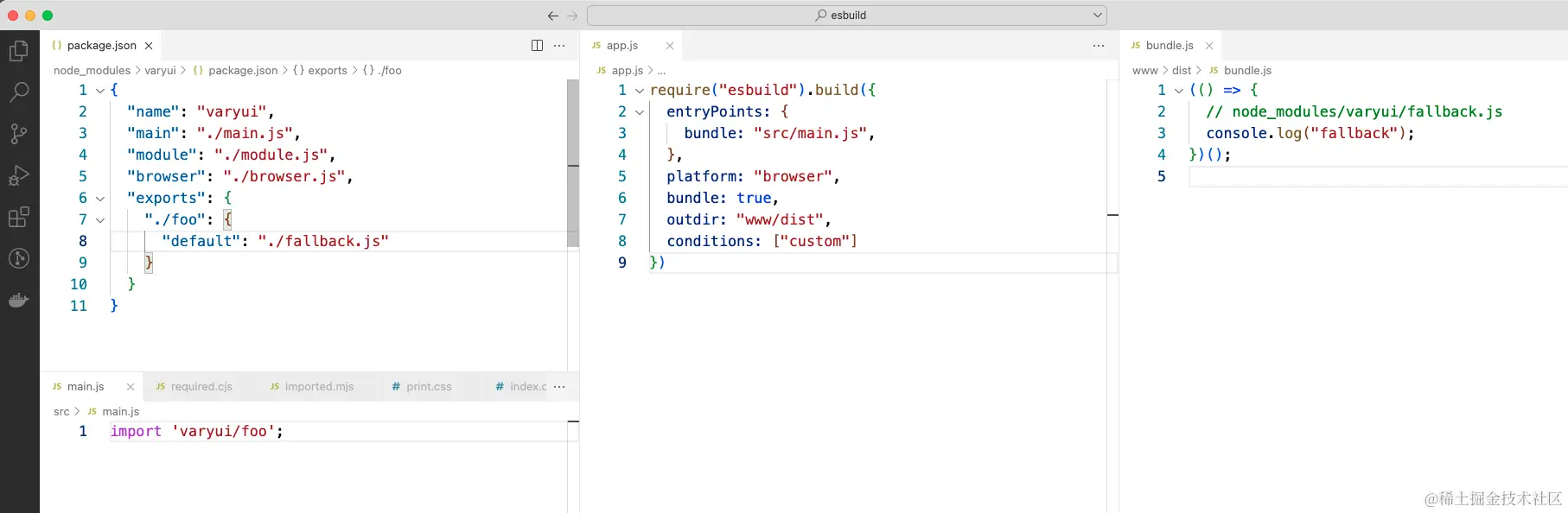The image size is (1568, 513).
Task: Switch to the main.js tab
Action: pos(86,387)
